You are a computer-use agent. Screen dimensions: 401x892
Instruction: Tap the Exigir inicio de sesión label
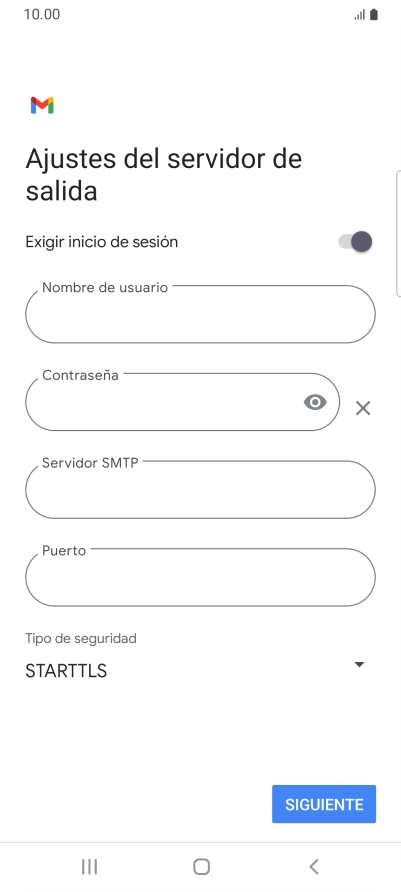(x=102, y=242)
